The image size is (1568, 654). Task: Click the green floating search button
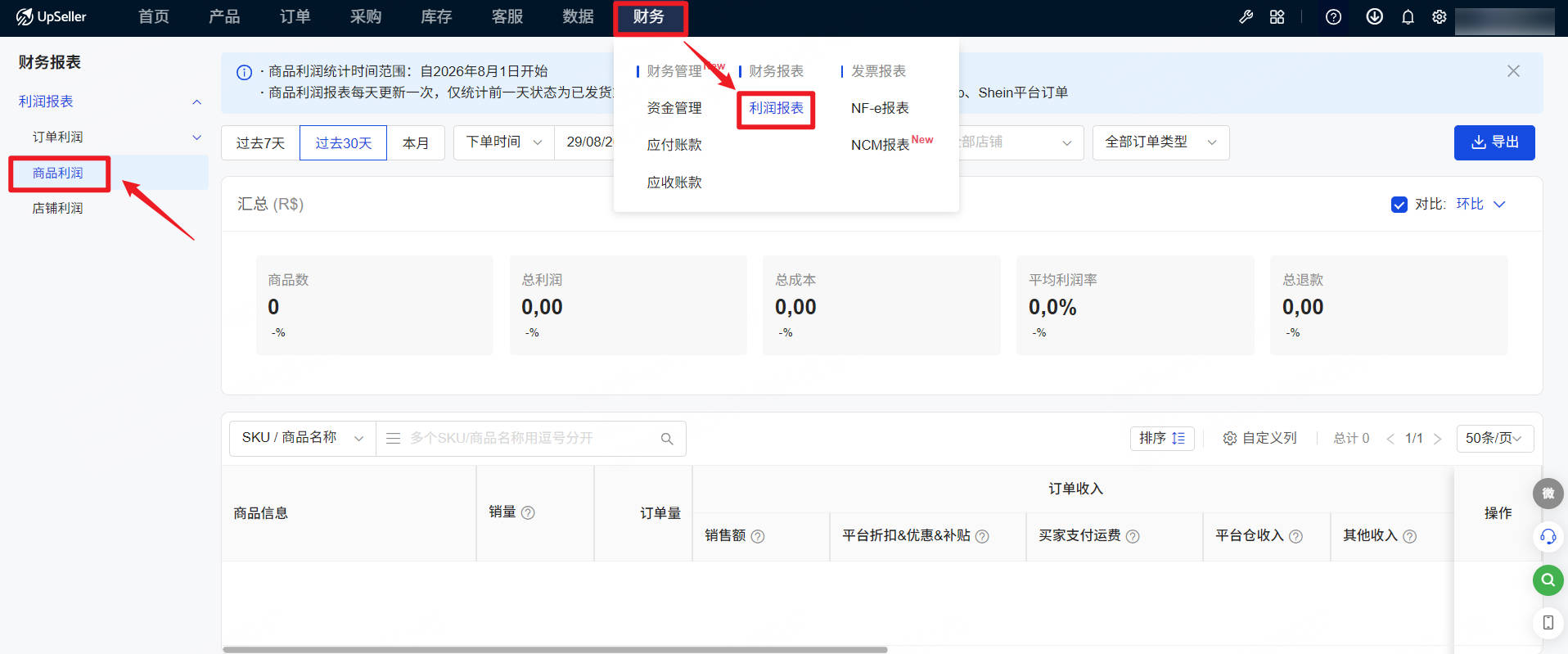pos(1548,580)
